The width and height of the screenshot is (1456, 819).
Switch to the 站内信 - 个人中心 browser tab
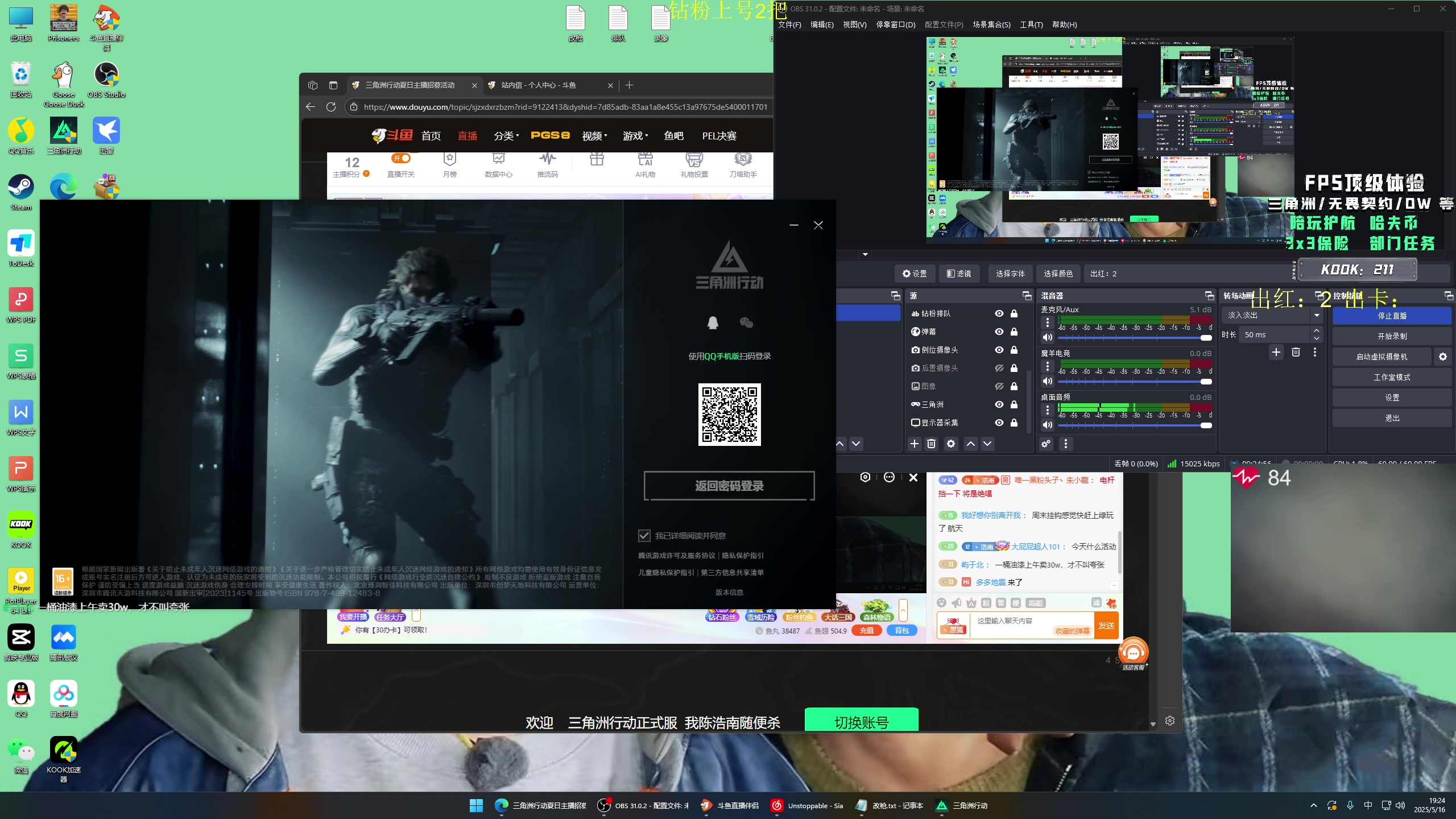(x=550, y=85)
